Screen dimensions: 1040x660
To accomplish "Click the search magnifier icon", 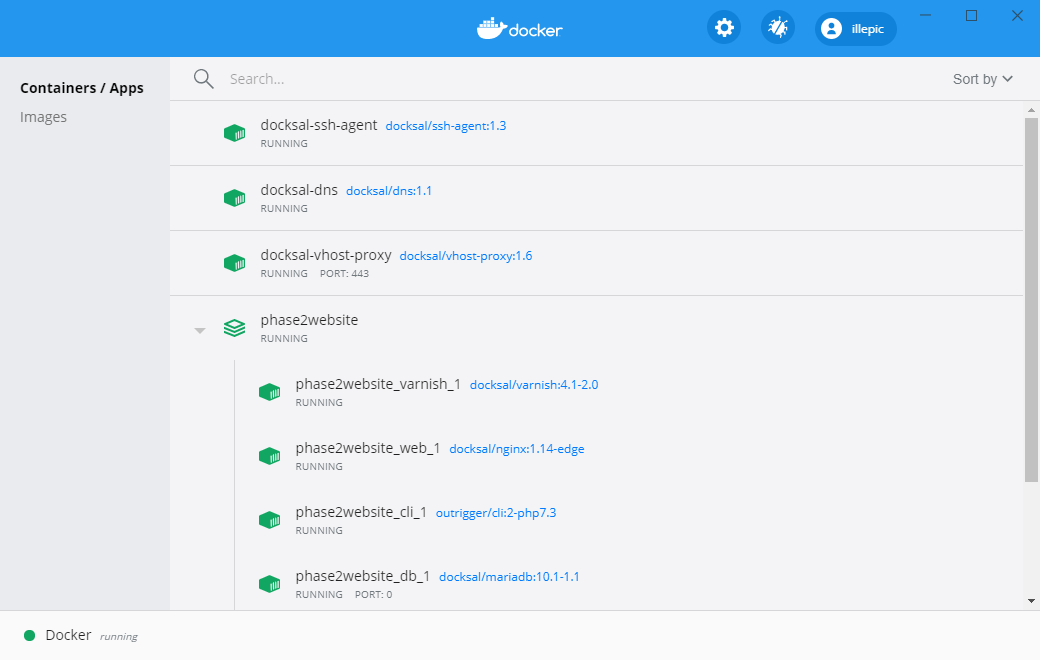I will (204, 79).
